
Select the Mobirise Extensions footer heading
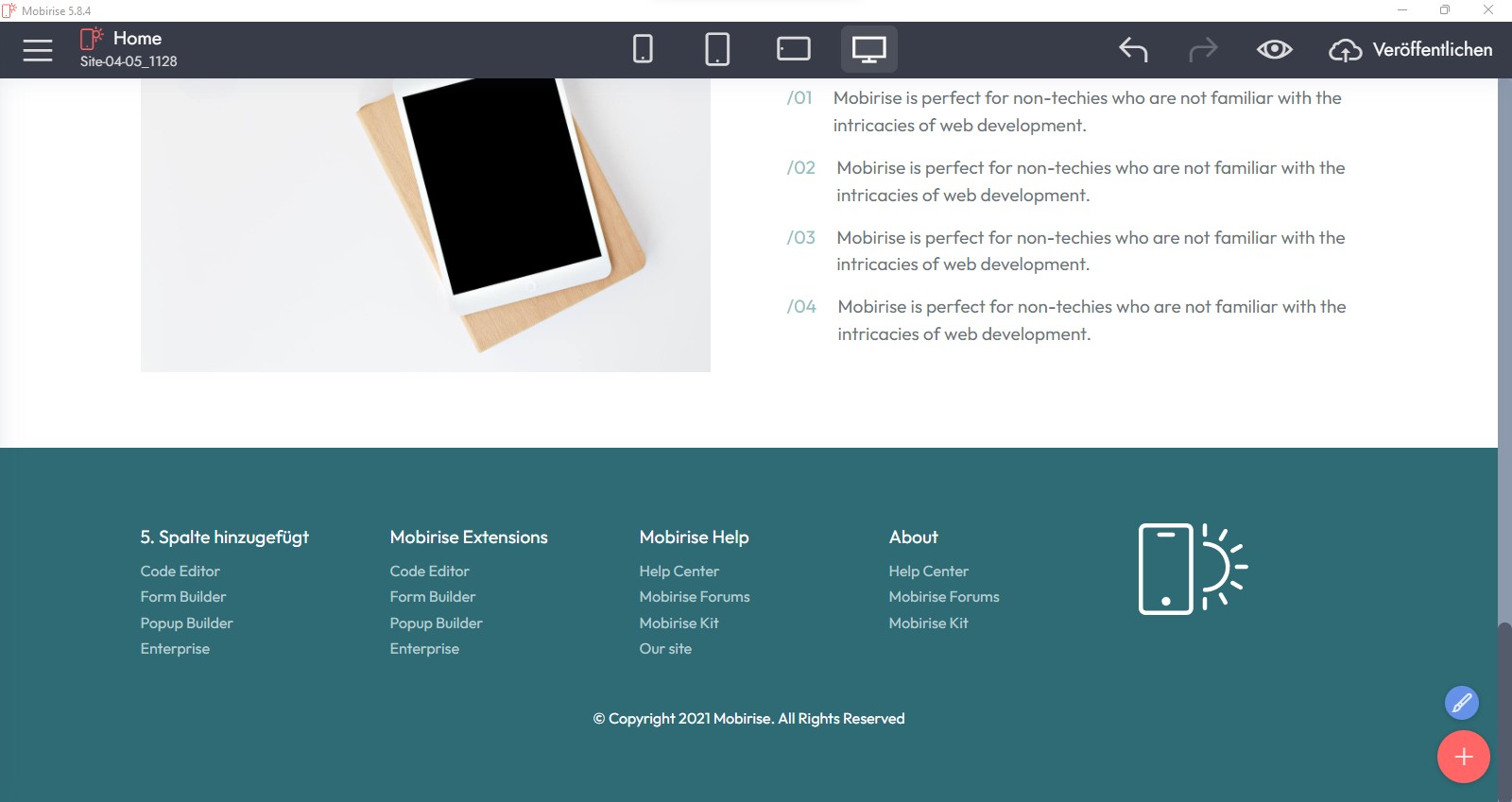pos(469,538)
